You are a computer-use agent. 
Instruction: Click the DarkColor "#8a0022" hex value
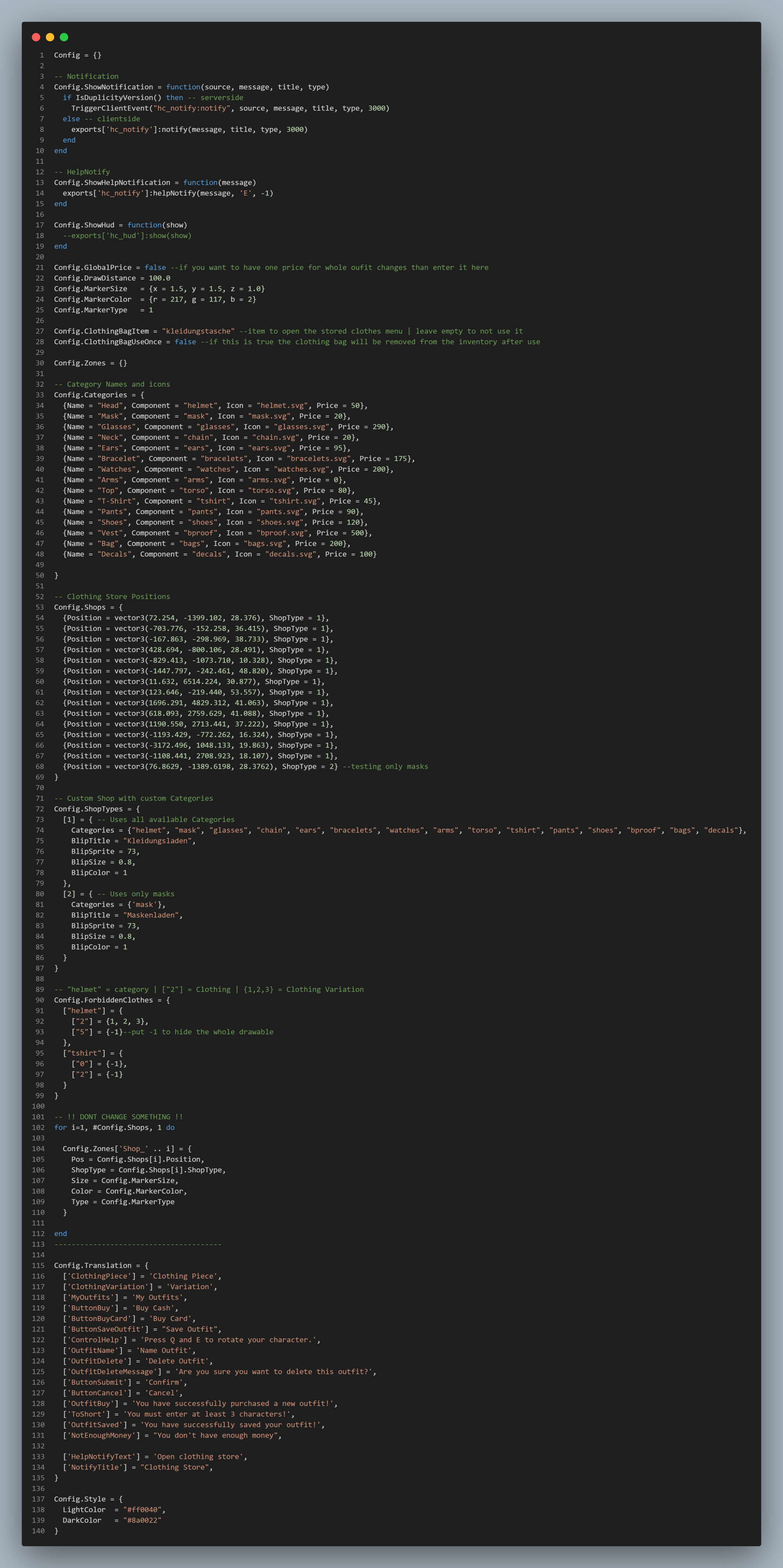(142, 1520)
